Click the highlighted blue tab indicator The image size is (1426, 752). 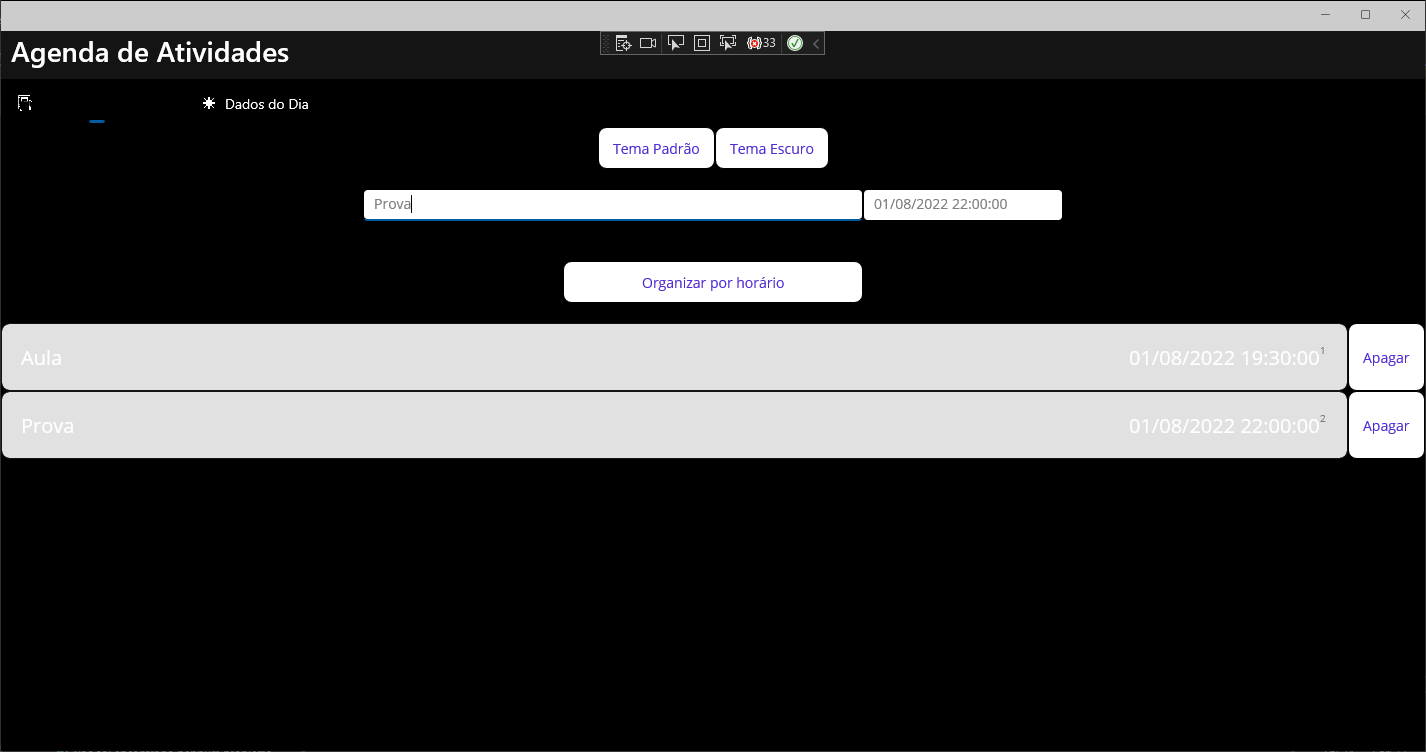pos(97,122)
